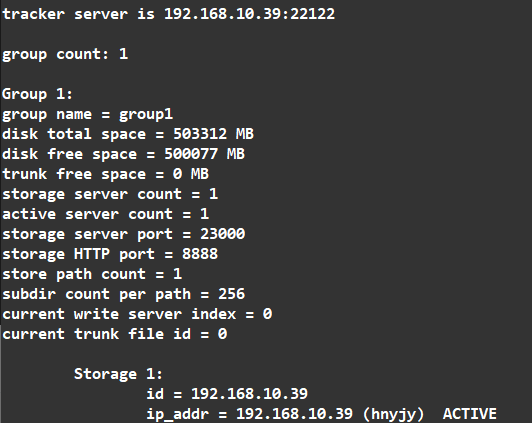Click the disk total space value 503312
The width and height of the screenshot is (532, 423).
(x=200, y=134)
